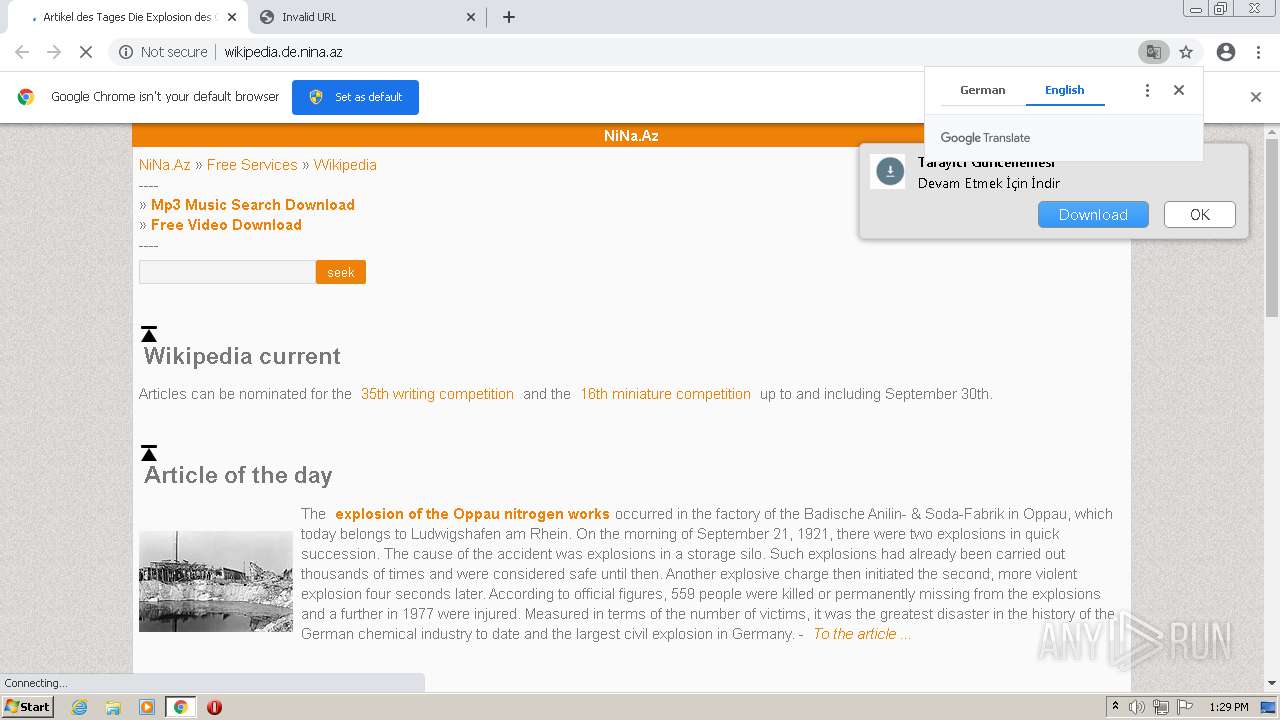Click the Oppau explosion photo thumbnail
1280x720 pixels.
[216, 581]
